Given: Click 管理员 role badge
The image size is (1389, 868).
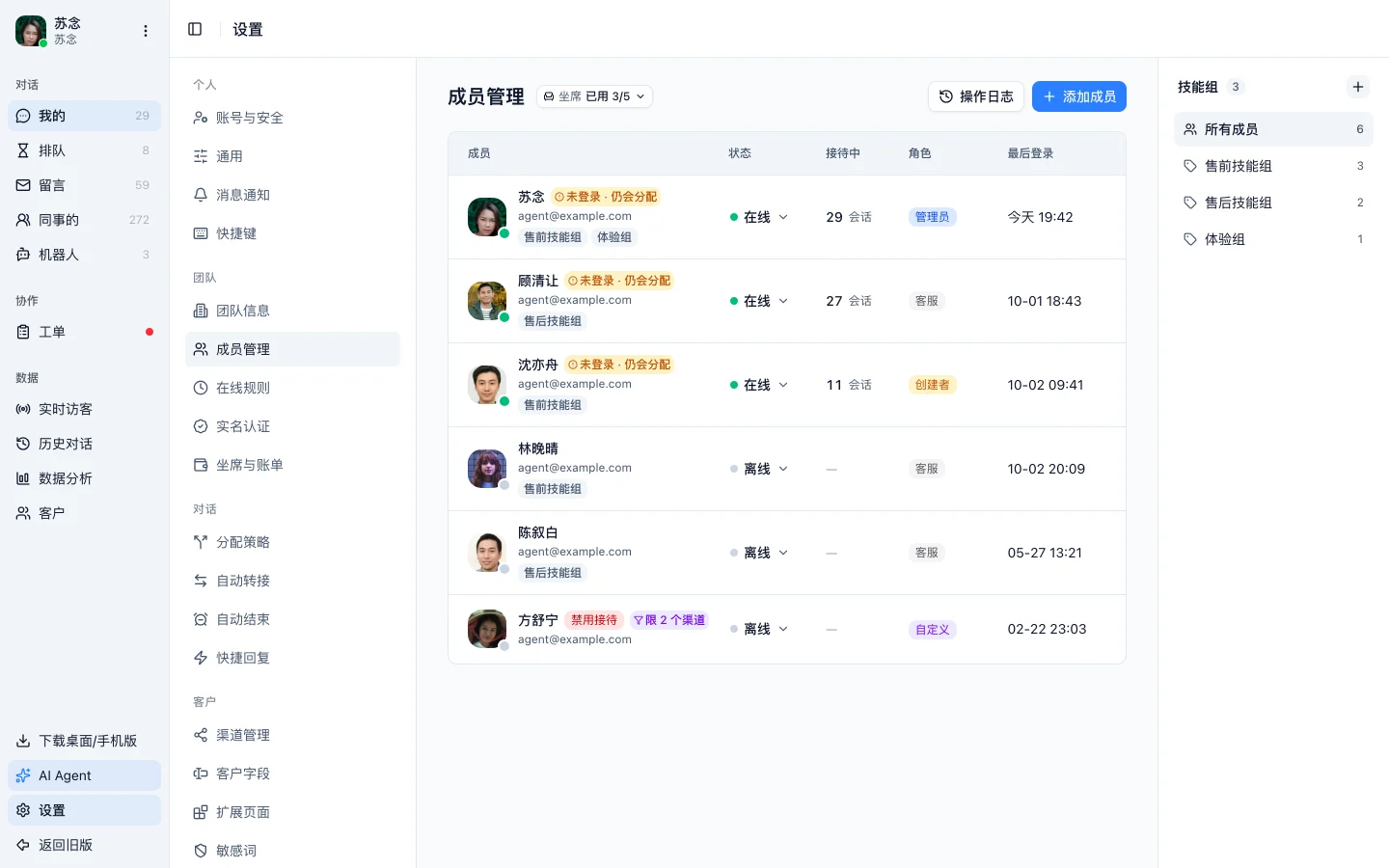Looking at the screenshot, I should click(933, 217).
